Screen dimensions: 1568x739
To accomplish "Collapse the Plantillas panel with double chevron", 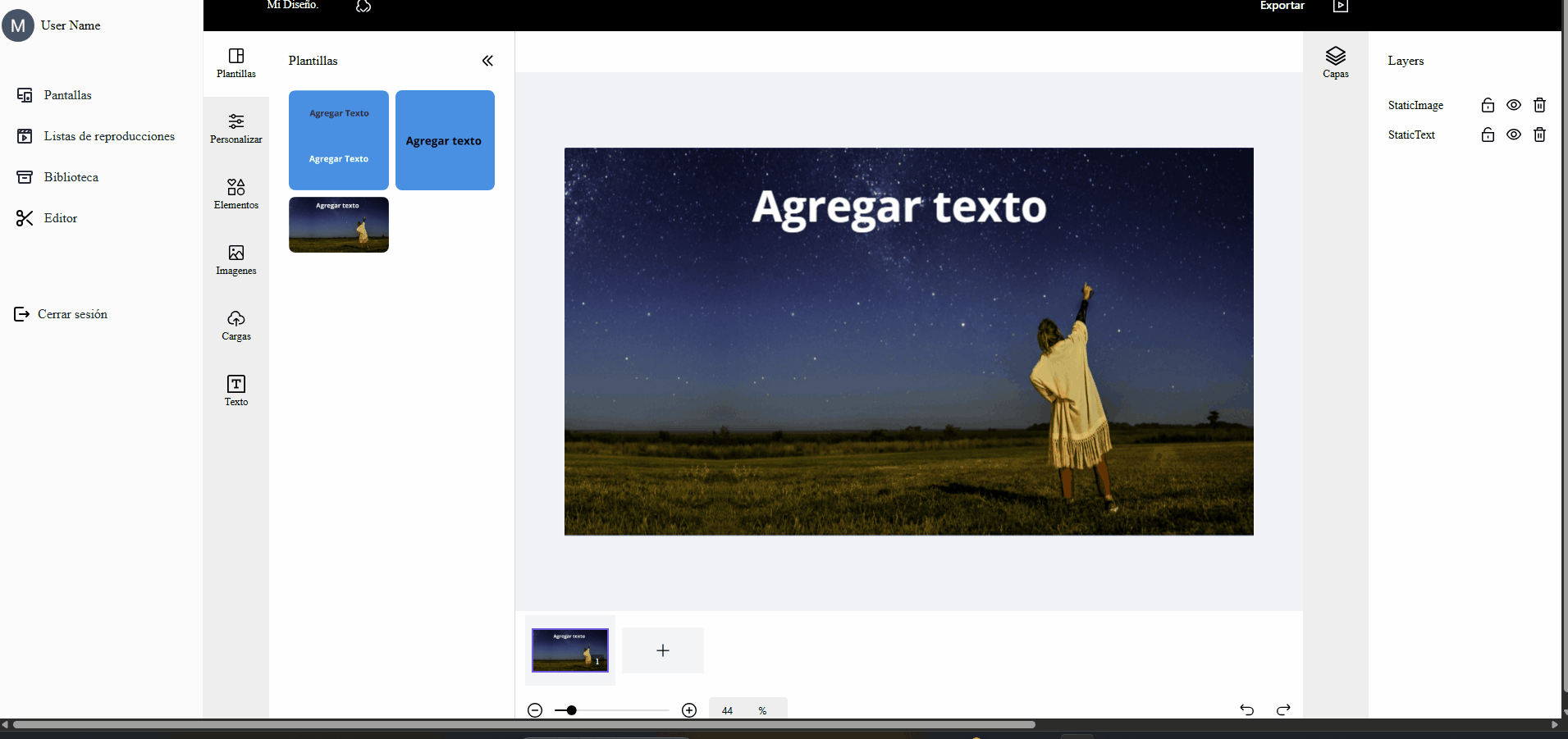I will [487, 61].
